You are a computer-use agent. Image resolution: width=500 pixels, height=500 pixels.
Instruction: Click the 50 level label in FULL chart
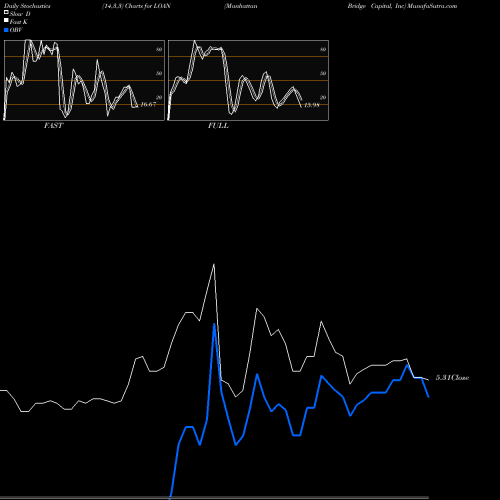tap(323, 73)
